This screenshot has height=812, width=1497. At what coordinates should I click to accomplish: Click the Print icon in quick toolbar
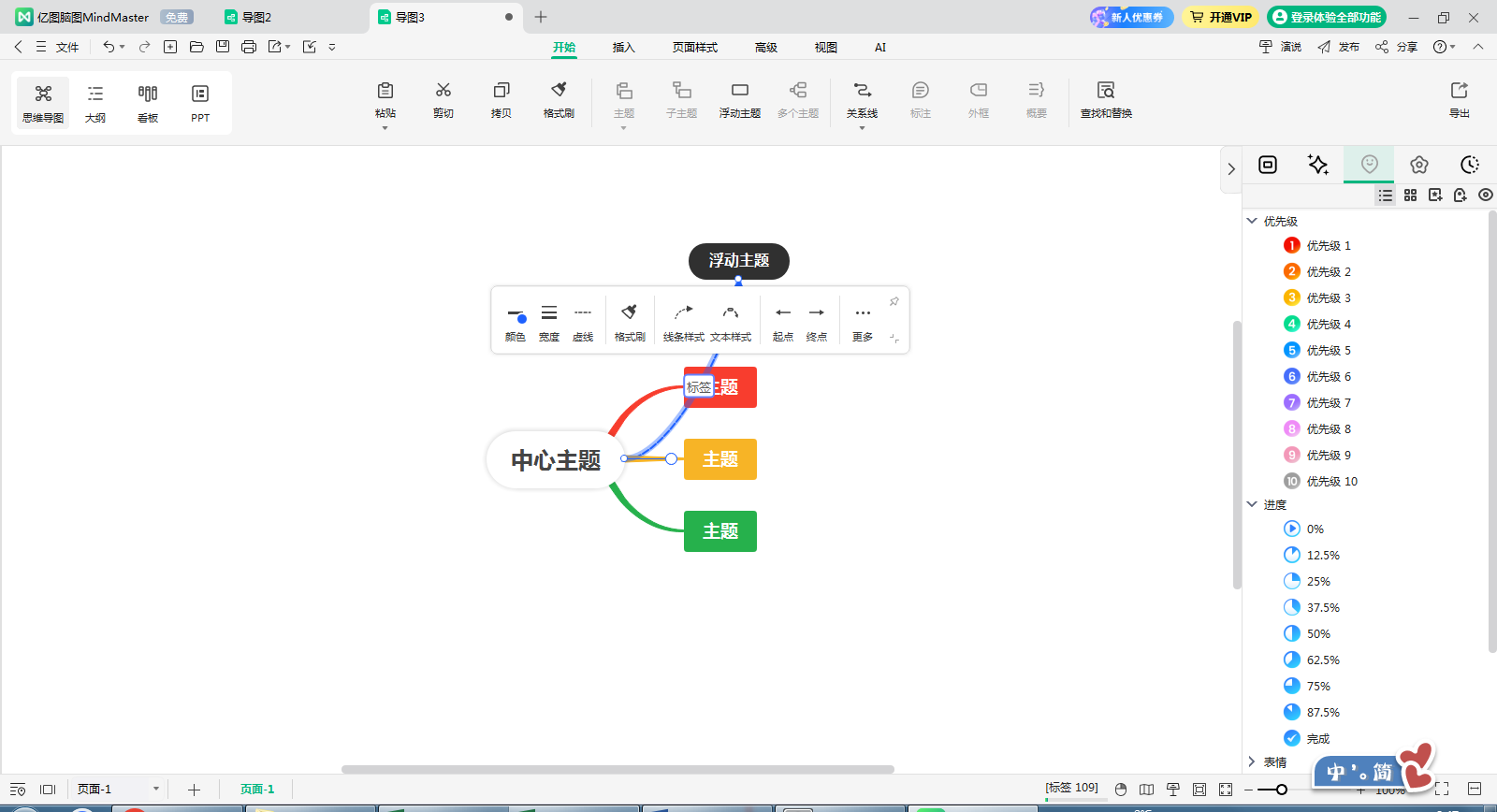(x=249, y=47)
